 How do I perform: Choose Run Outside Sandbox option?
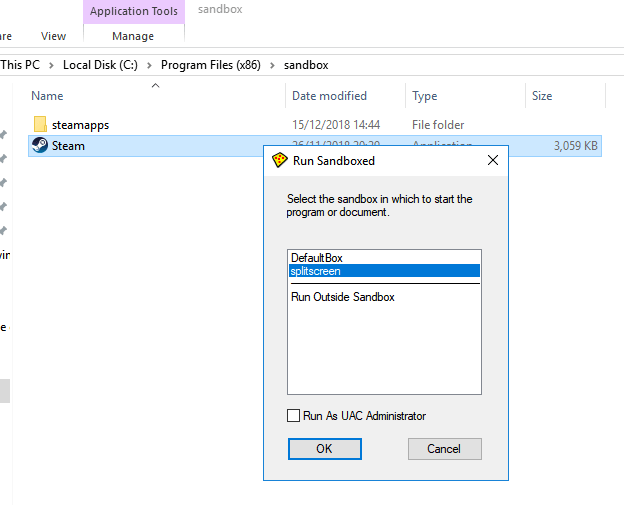342,297
